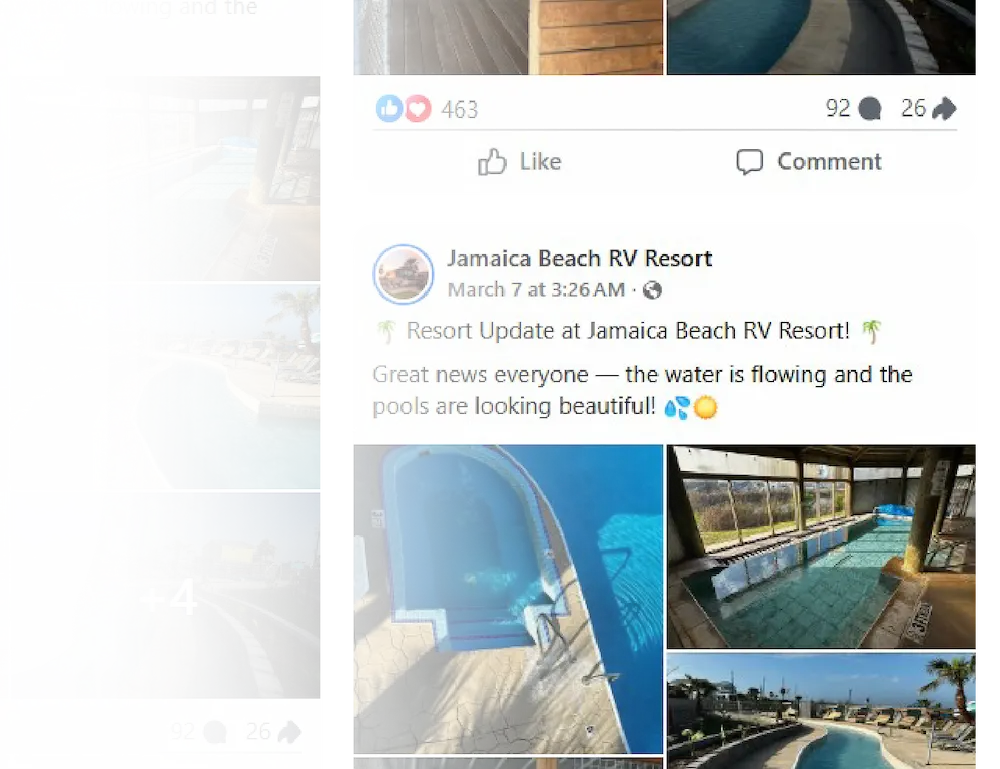
Task: Open the indoor covered pool photo
Action: (x=821, y=546)
